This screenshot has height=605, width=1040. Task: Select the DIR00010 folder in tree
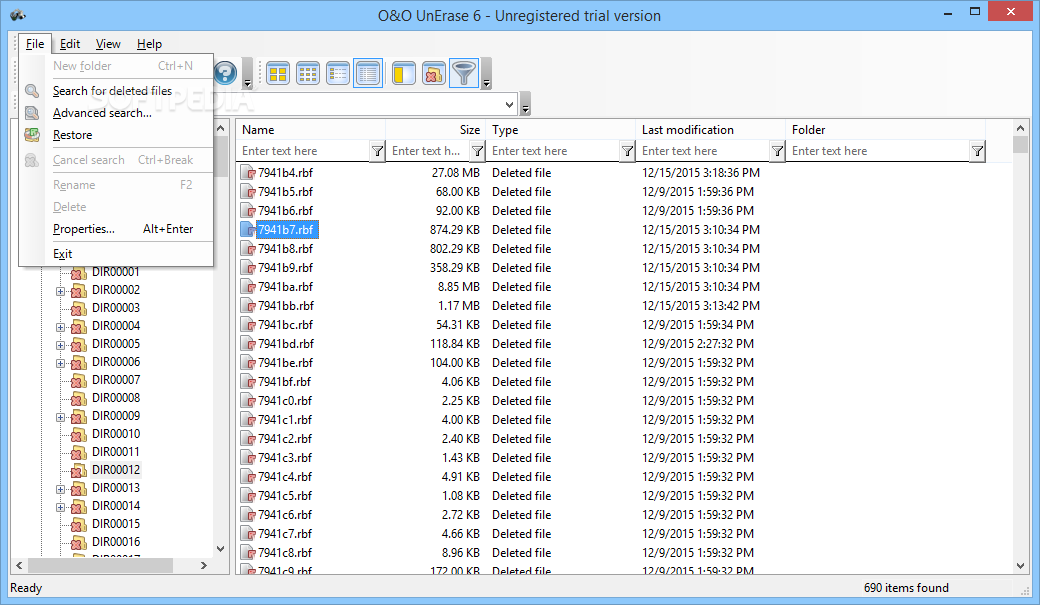115,434
